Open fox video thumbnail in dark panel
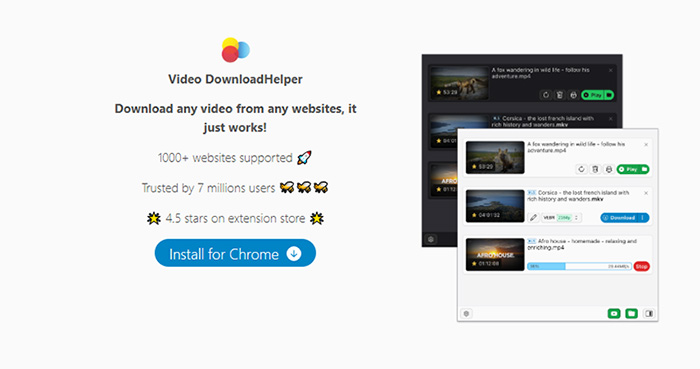Viewport: 700px width, 369px height. coord(459,83)
